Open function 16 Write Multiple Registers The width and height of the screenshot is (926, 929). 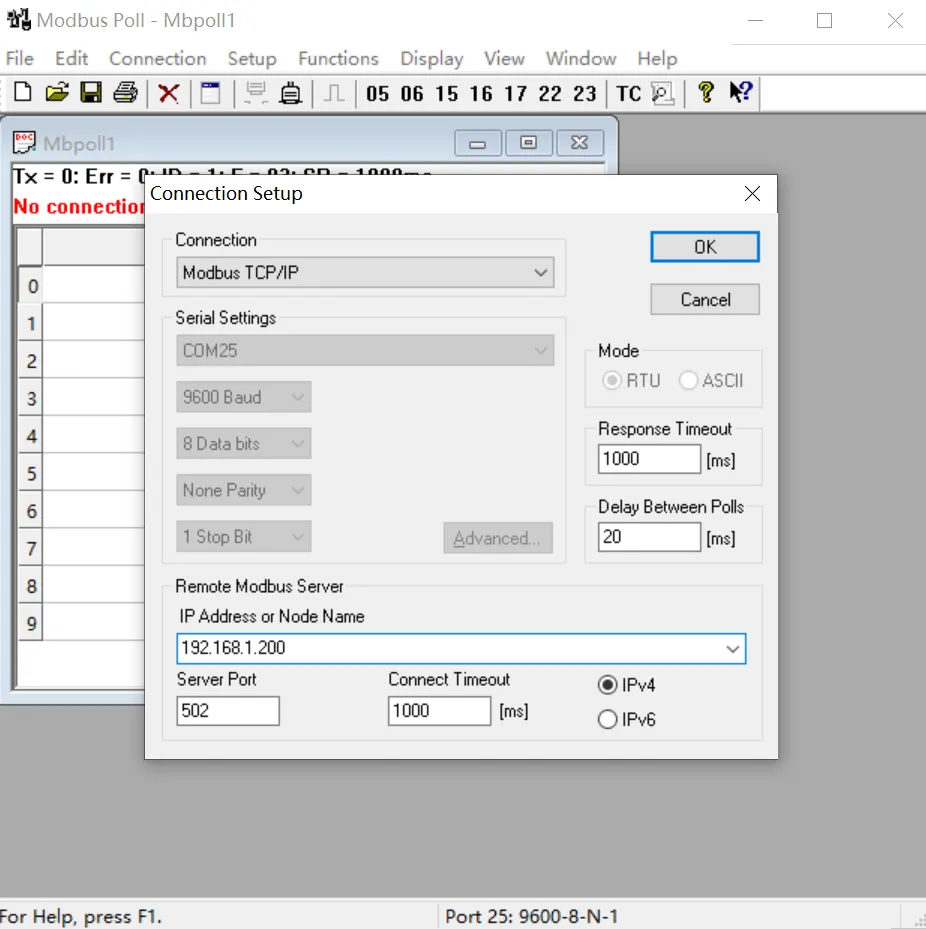pyautogui.click(x=482, y=93)
